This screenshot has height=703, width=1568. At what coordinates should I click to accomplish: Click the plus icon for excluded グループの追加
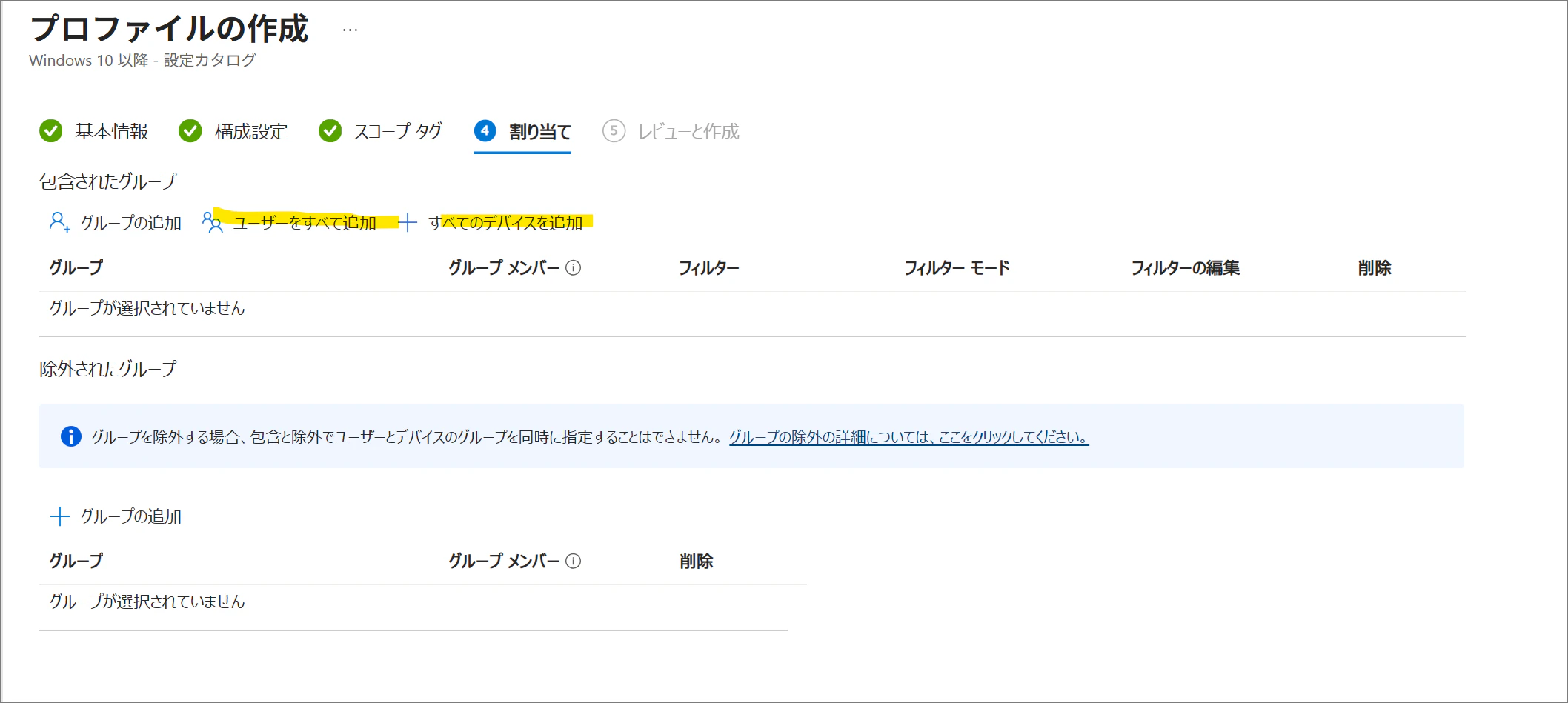coord(59,516)
